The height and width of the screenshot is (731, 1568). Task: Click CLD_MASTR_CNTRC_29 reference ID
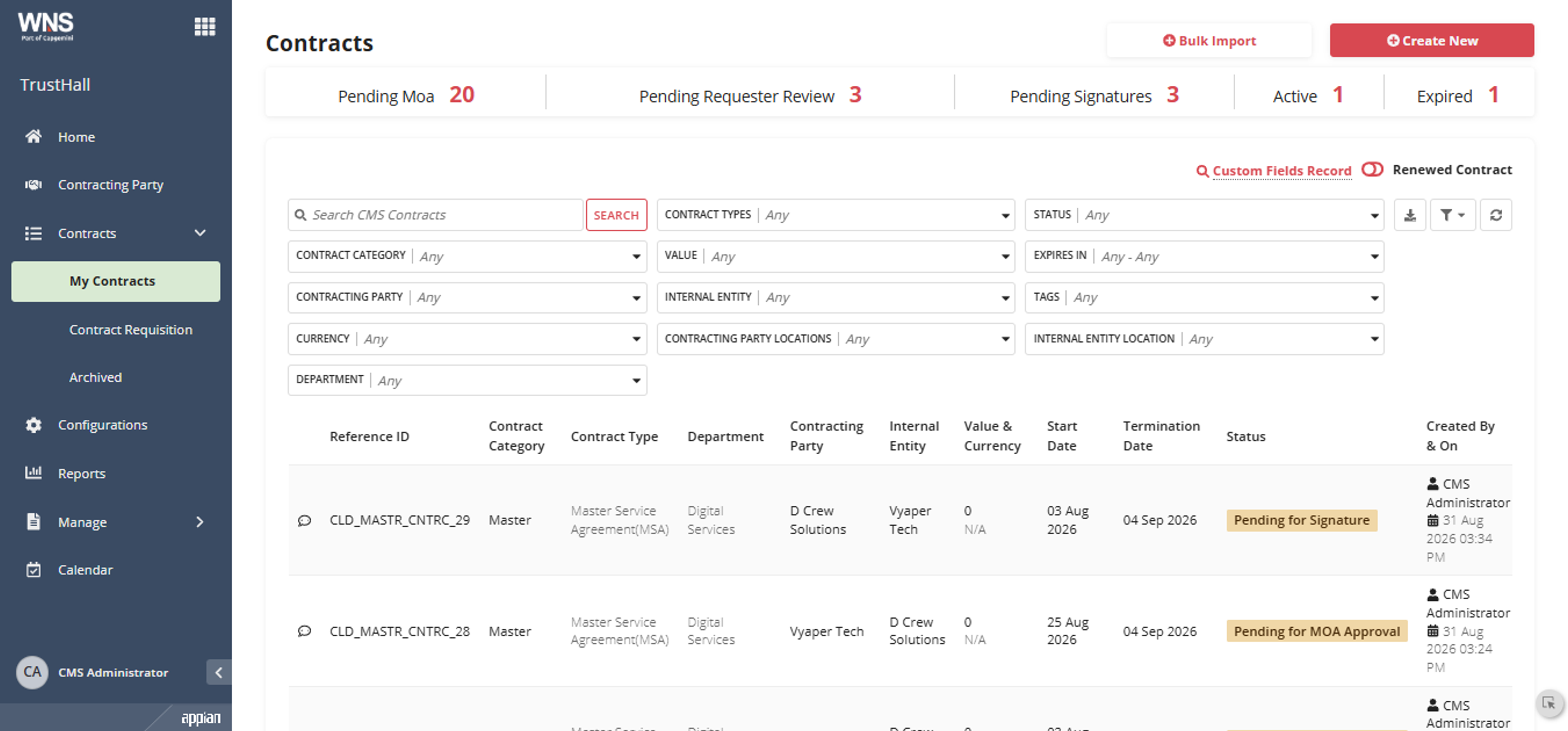[x=400, y=520]
